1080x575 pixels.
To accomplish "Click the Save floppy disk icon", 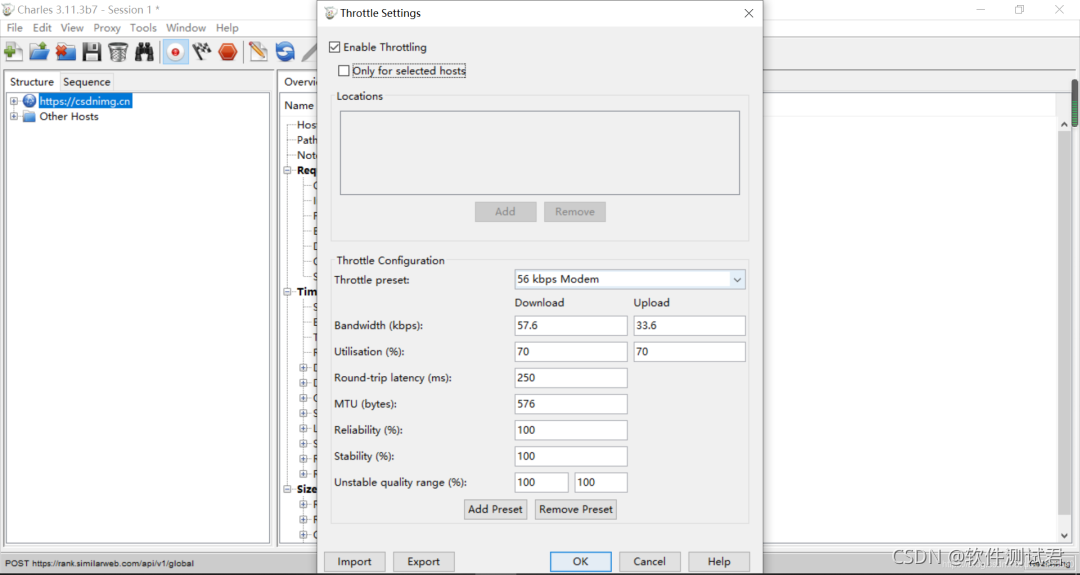I will (x=92, y=52).
